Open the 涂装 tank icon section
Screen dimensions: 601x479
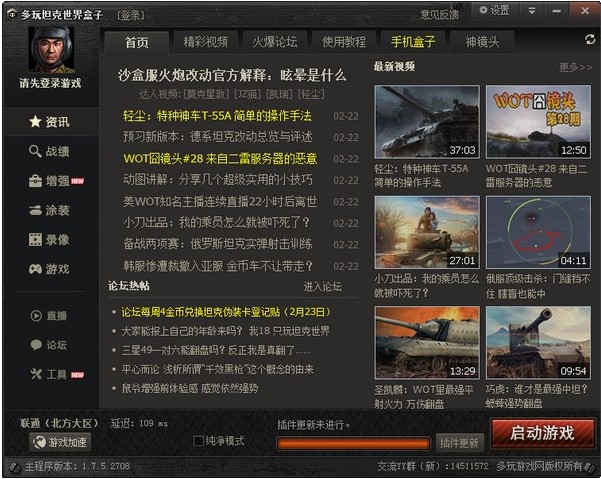pos(35,210)
